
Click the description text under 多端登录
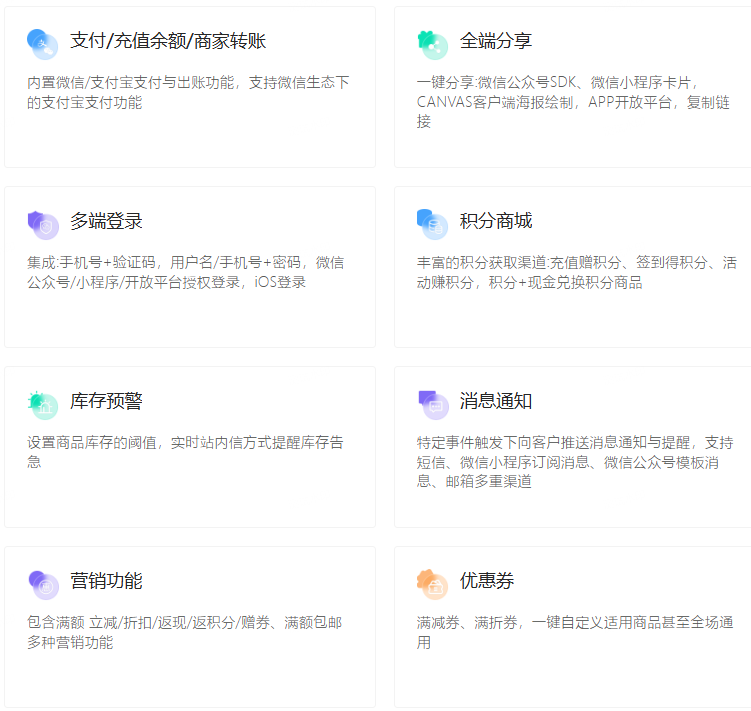185,272
